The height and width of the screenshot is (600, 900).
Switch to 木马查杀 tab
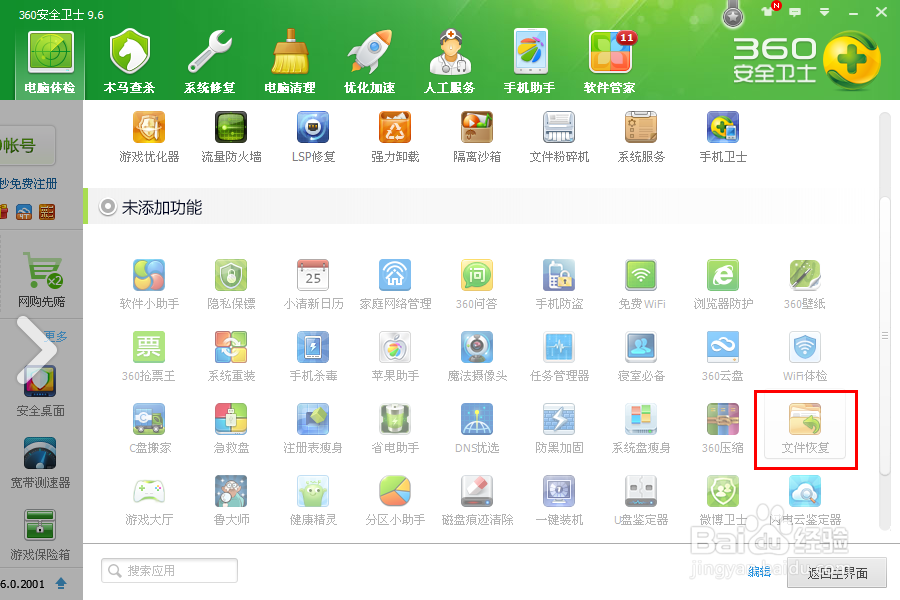(130, 63)
